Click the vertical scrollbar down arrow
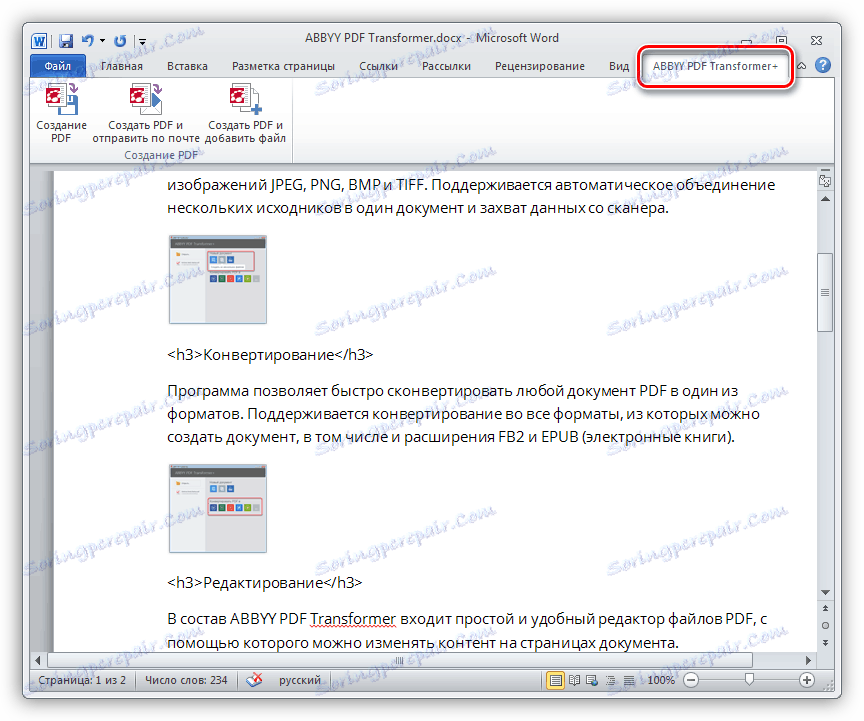 pos(825,593)
